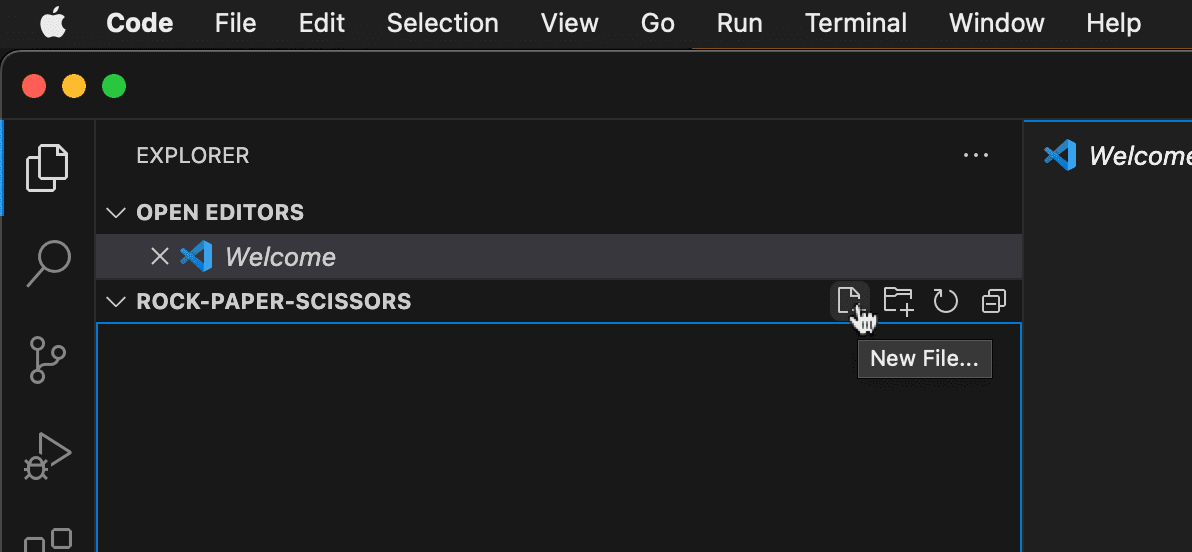This screenshot has height=552, width=1192.
Task: Select Welcome in Open Editors list
Action: (x=280, y=257)
